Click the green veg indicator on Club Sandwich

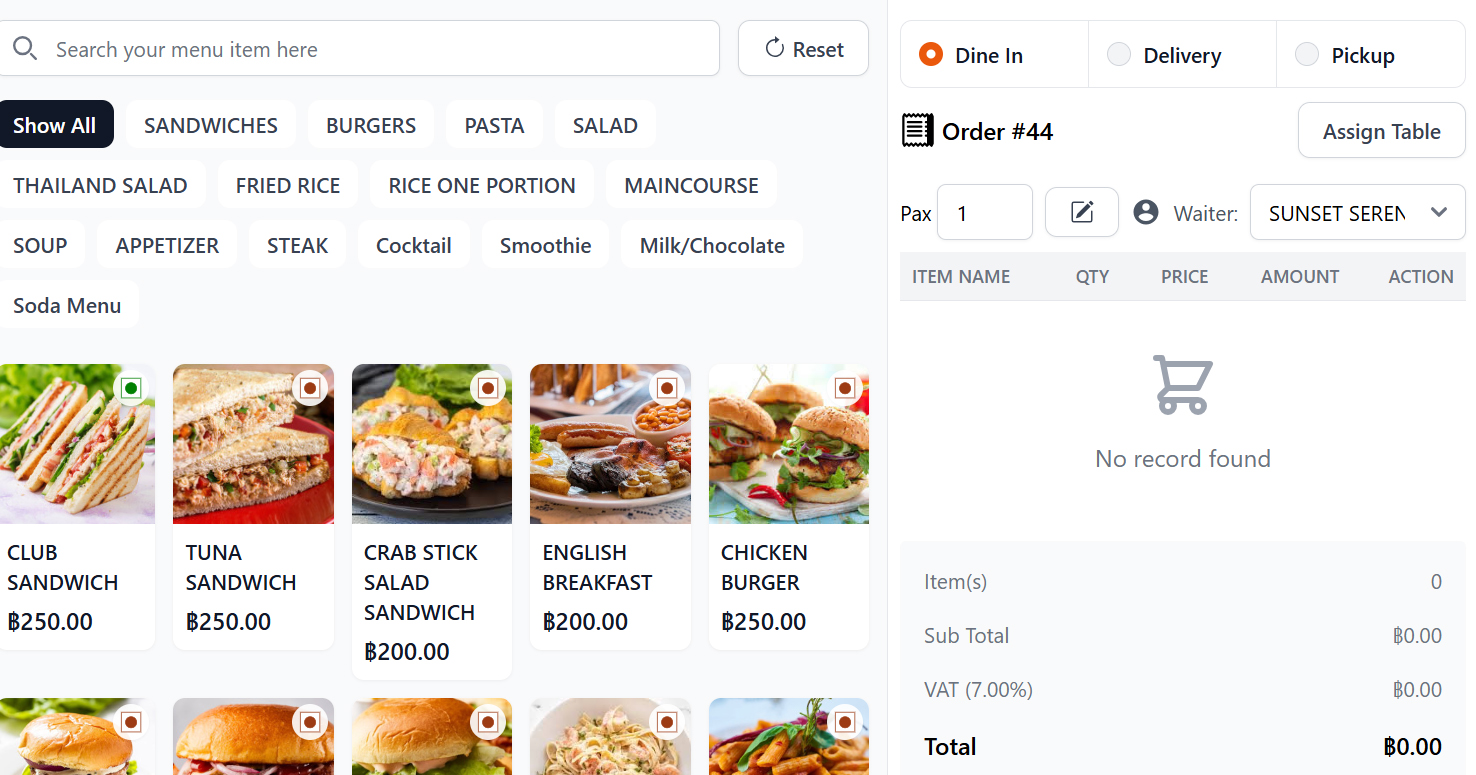coord(131,388)
